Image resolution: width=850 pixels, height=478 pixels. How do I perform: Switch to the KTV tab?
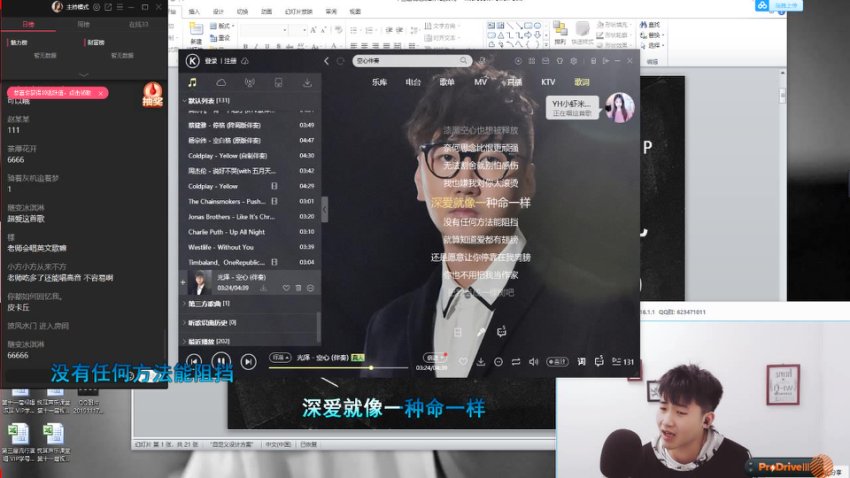coord(548,82)
